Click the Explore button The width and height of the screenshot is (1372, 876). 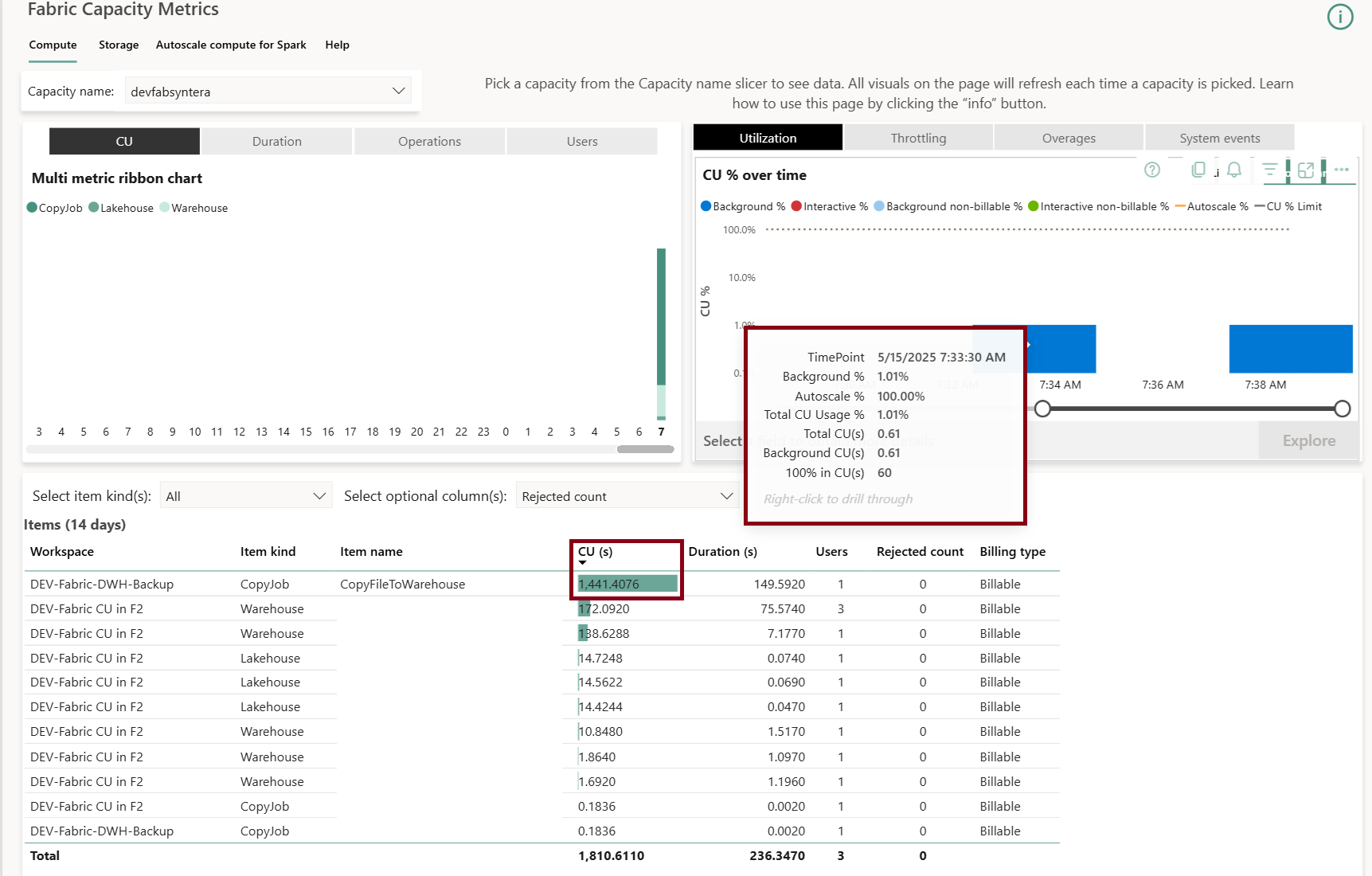[x=1308, y=440]
